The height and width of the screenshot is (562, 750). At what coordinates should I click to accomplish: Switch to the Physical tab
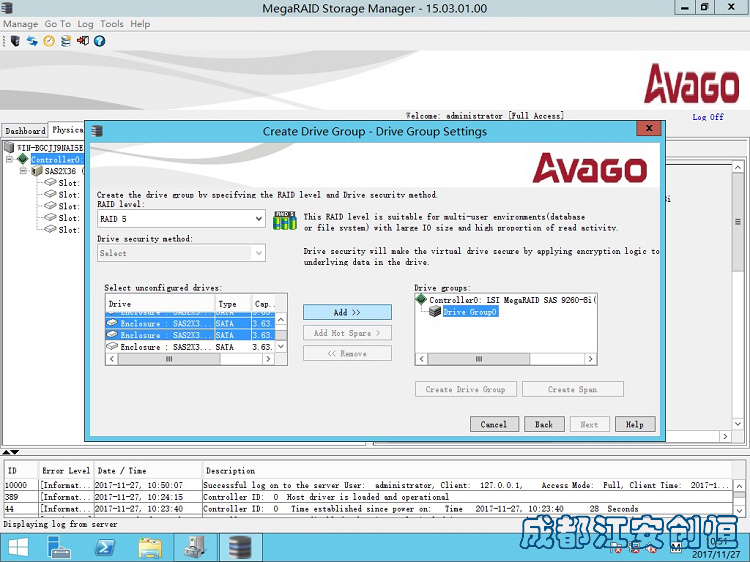click(x=67, y=130)
